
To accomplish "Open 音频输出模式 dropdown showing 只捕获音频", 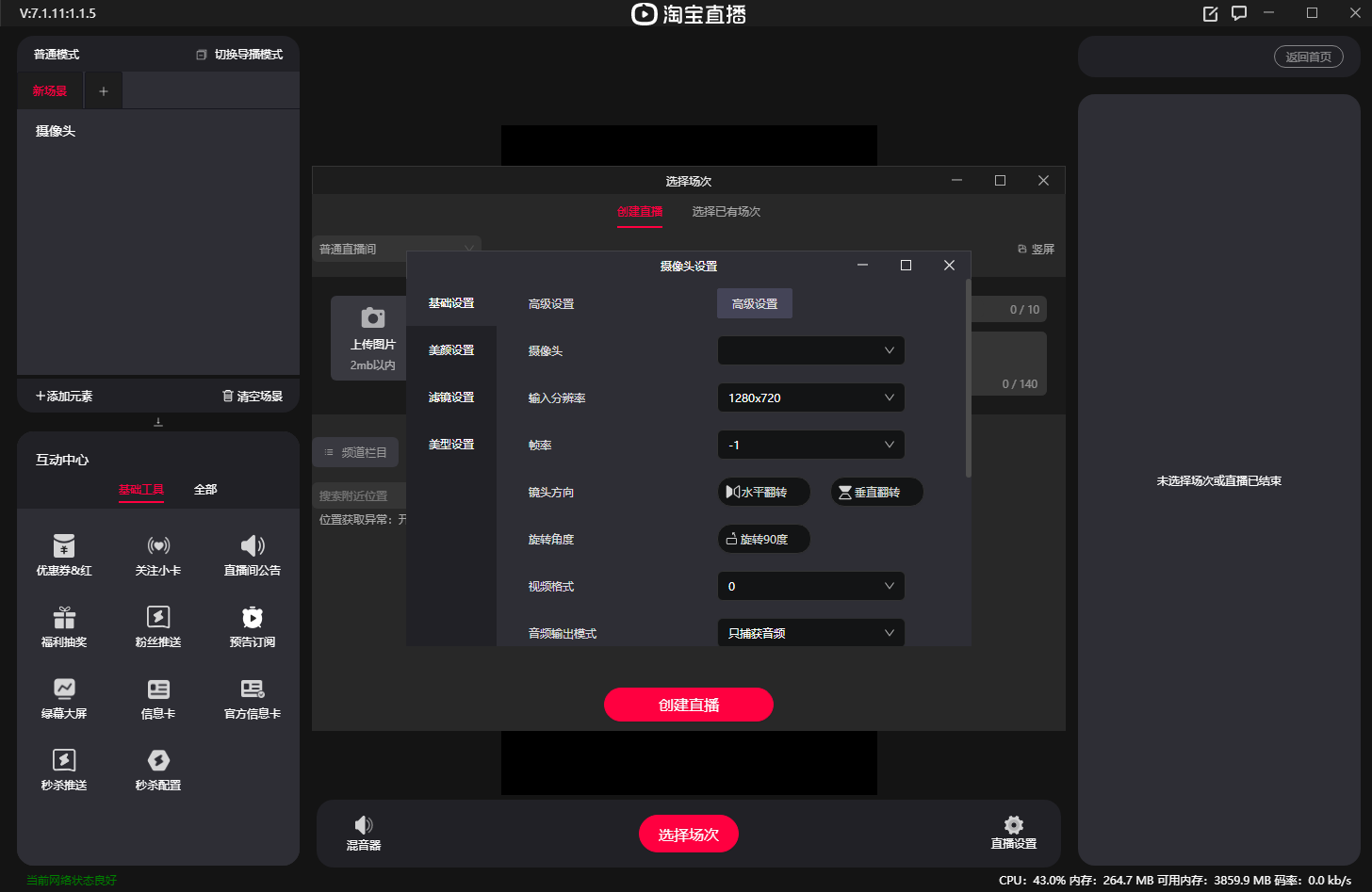I will 811,632.
